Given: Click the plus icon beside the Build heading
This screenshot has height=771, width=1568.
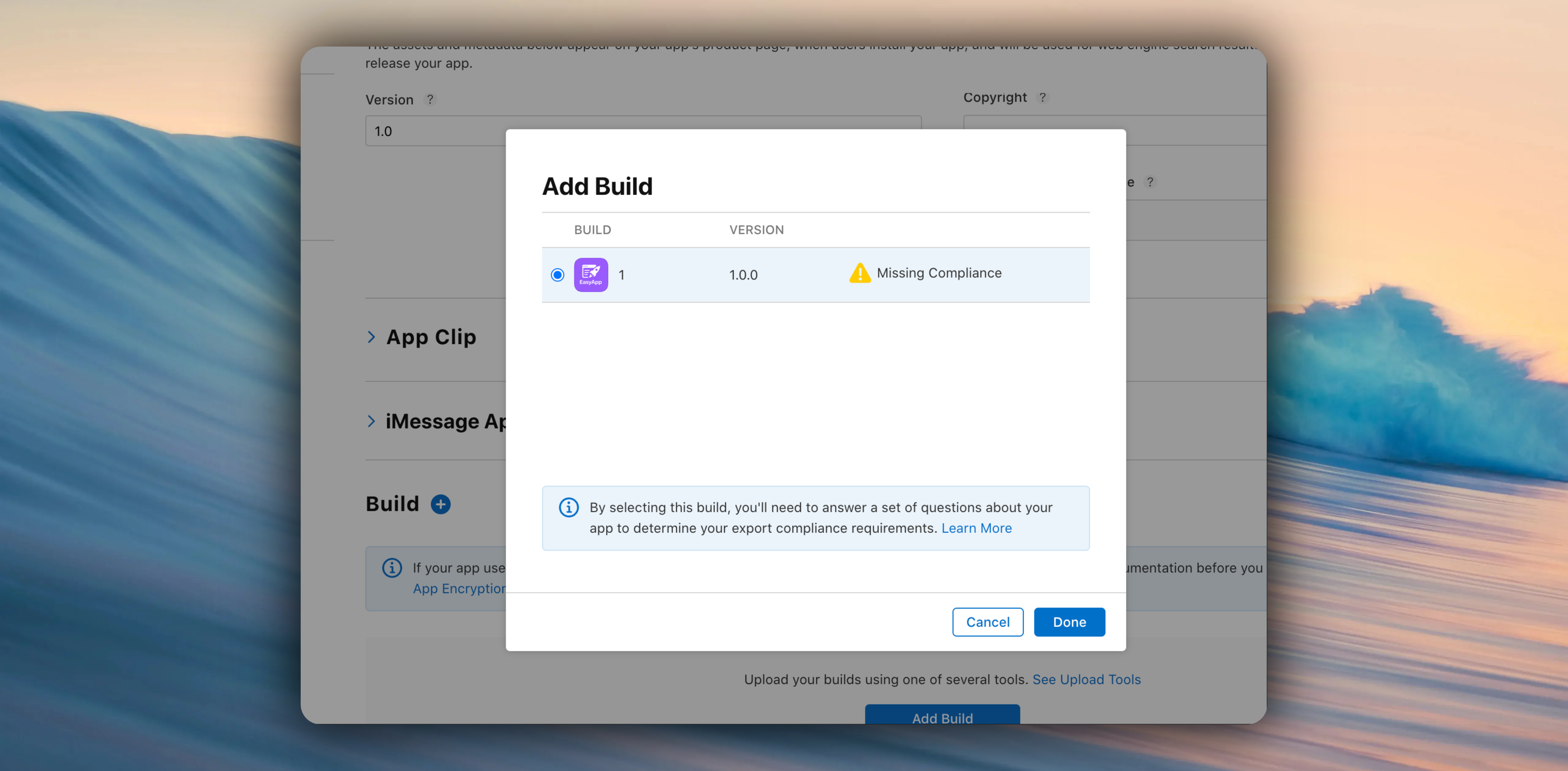Looking at the screenshot, I should 440,504.
